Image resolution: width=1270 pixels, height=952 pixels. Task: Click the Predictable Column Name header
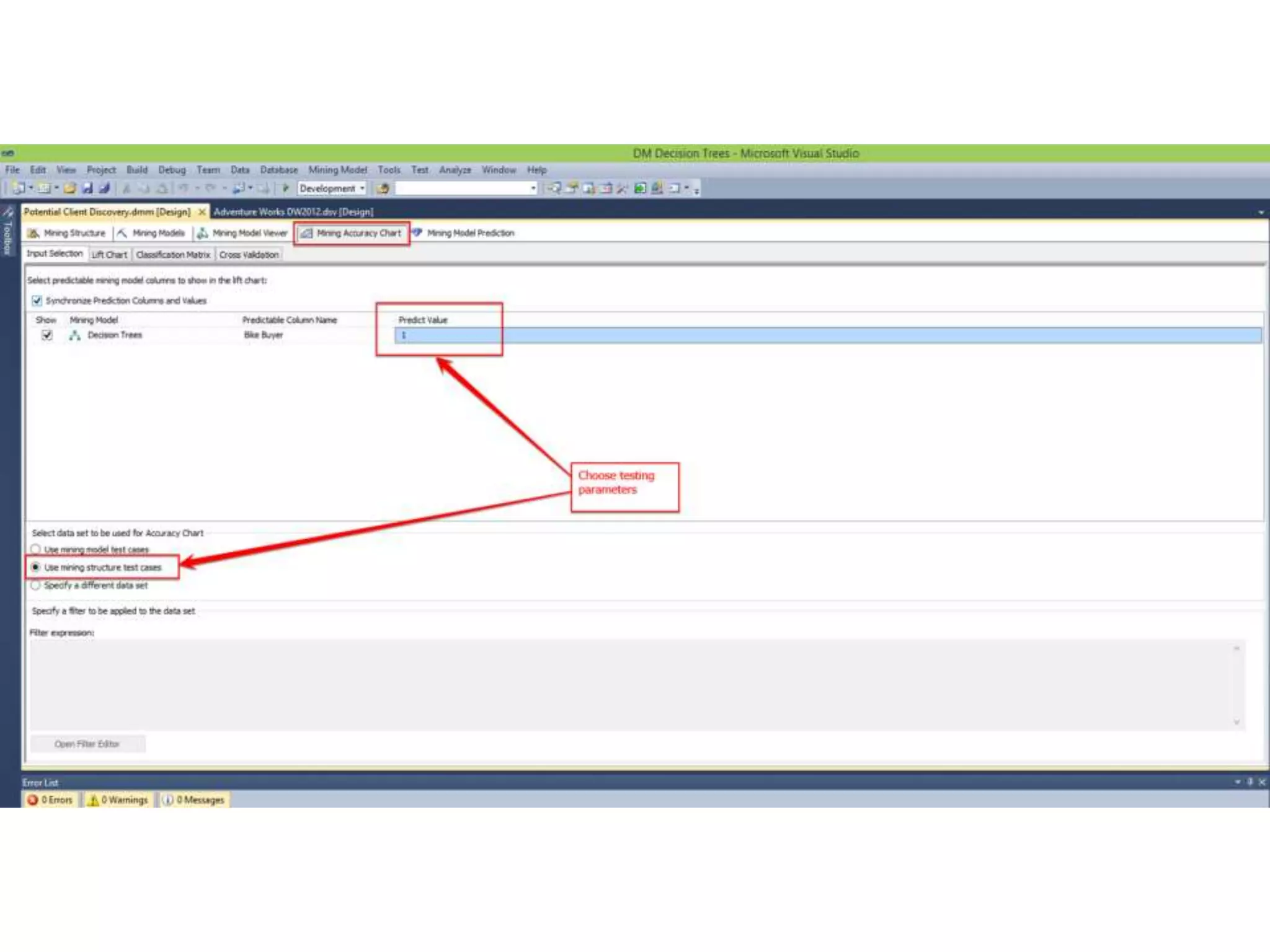pyautogui.click(x=290, y=320)
